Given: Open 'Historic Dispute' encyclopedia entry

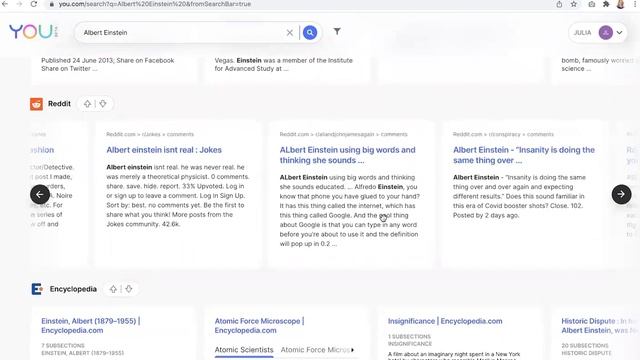Looking at the screenshot, I should pos(600,326).
